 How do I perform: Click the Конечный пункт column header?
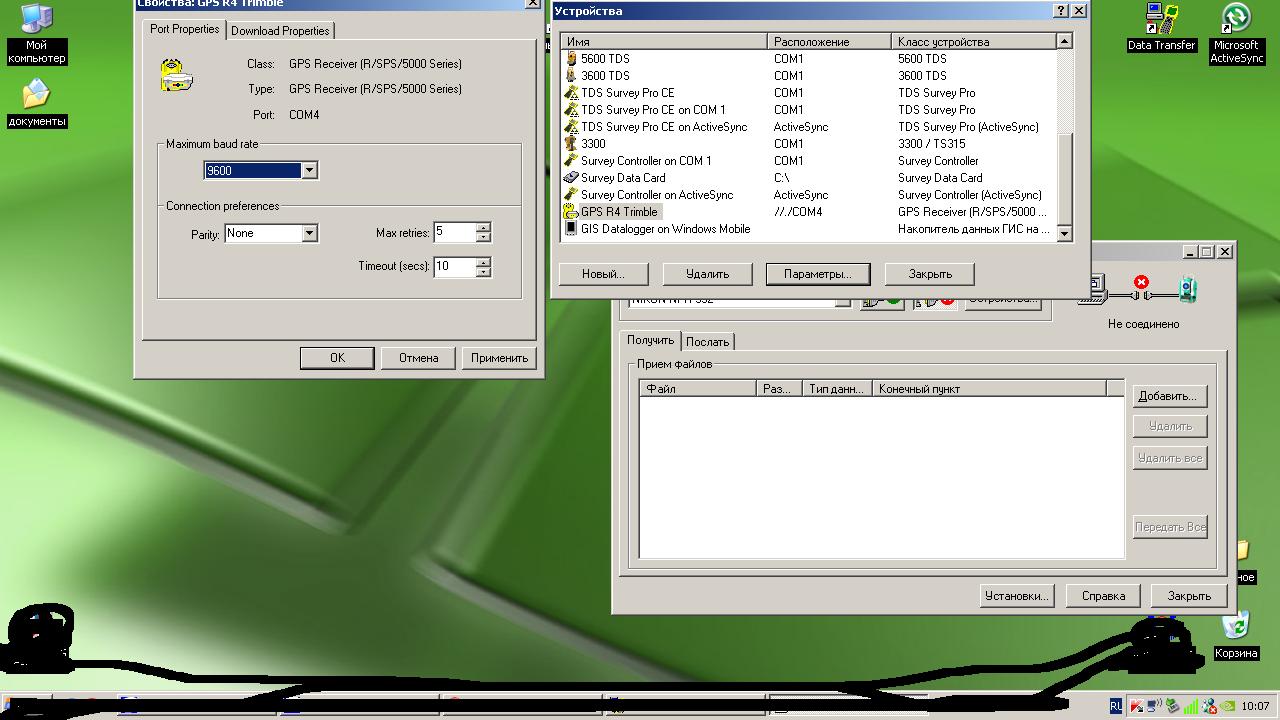[x=989, y=389]
